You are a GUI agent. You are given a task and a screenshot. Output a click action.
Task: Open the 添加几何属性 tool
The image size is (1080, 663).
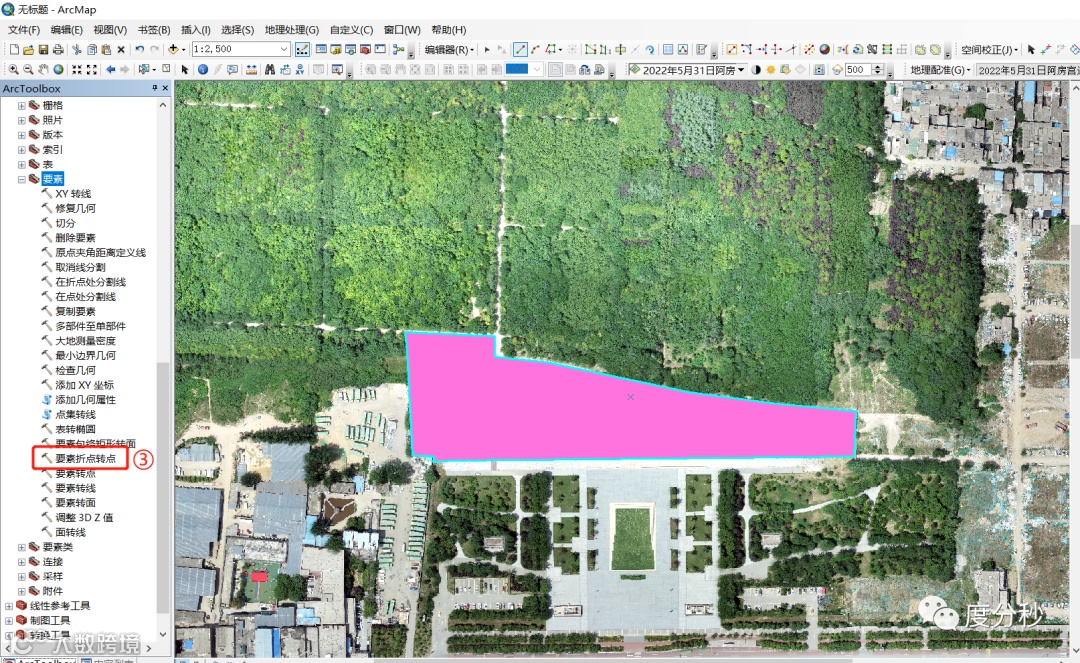[x=85, y=399]
